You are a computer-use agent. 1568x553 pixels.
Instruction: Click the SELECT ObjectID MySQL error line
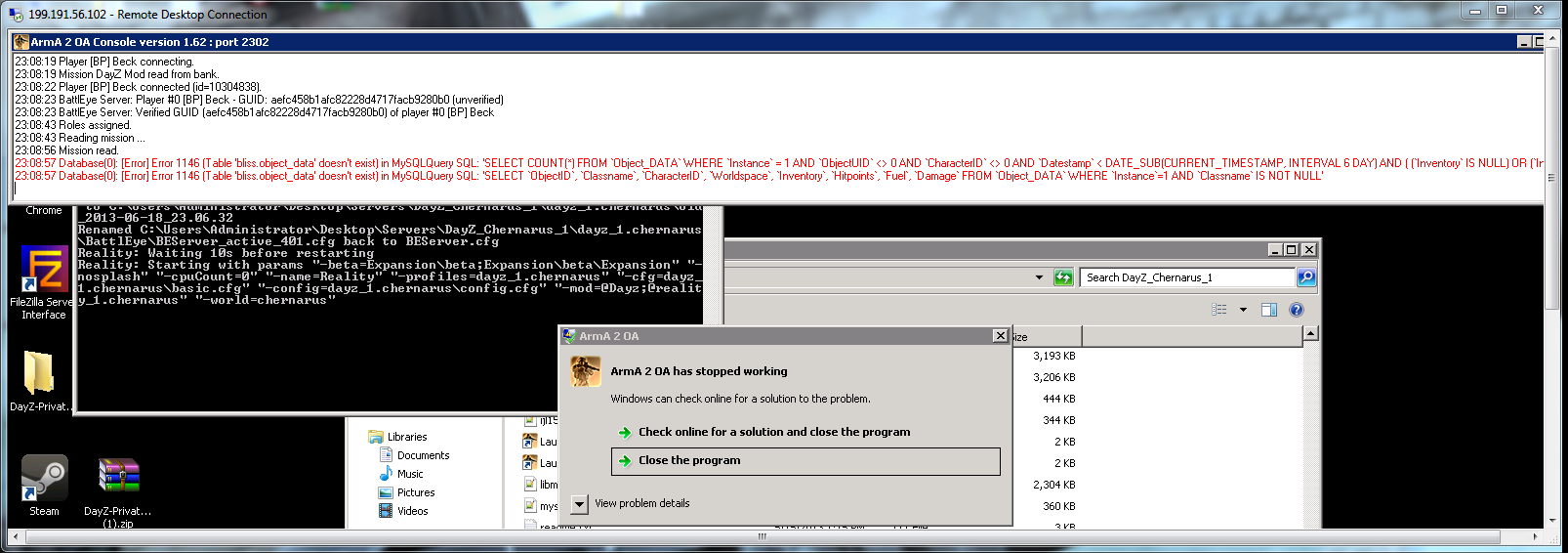670,176
